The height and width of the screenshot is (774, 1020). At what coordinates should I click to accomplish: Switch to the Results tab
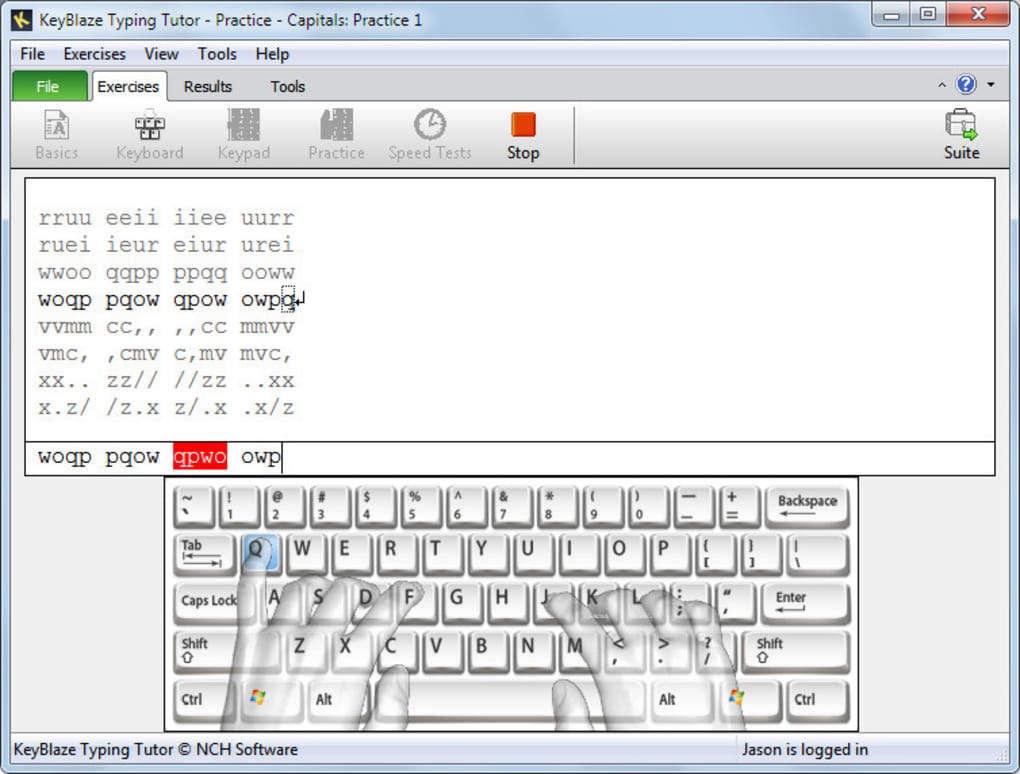(x=207, y=87)
